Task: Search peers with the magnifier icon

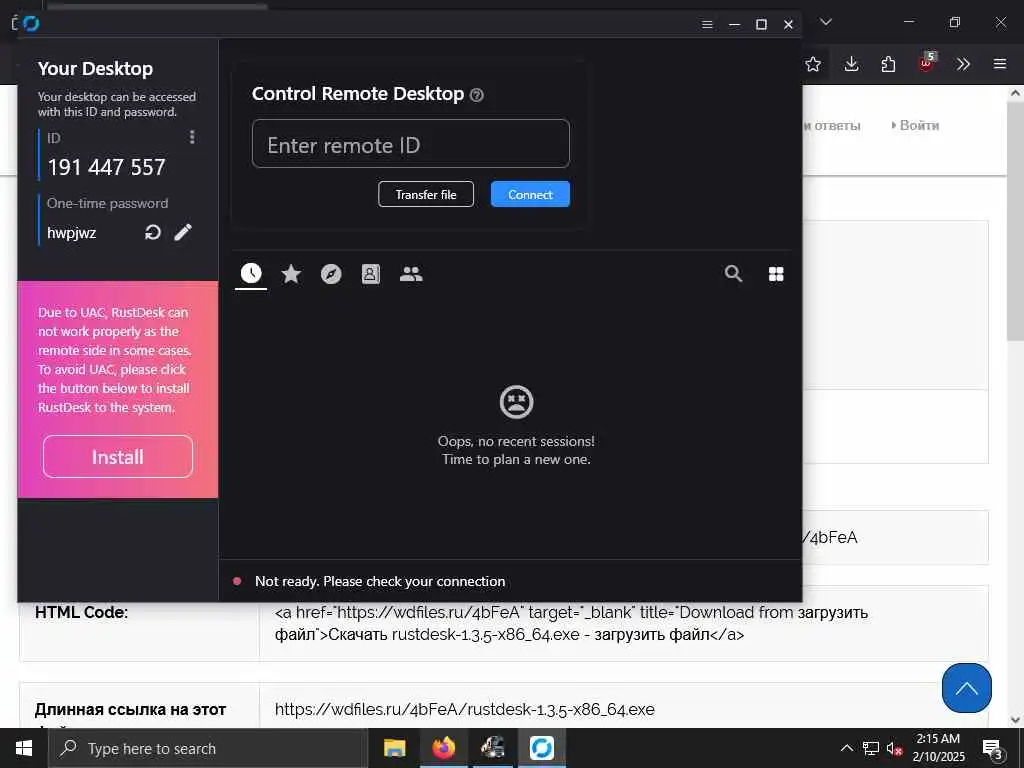Action: pos(733,274)
